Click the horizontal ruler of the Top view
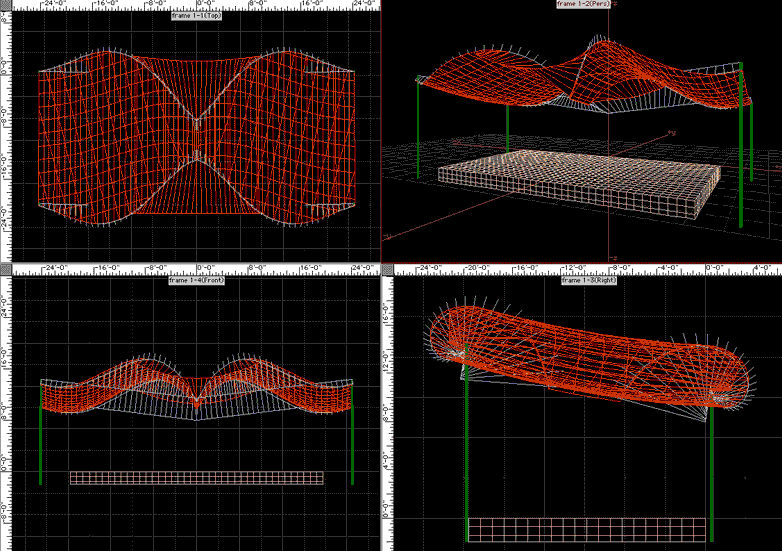This screenshot has height=551, width=782. pos(196,5)
